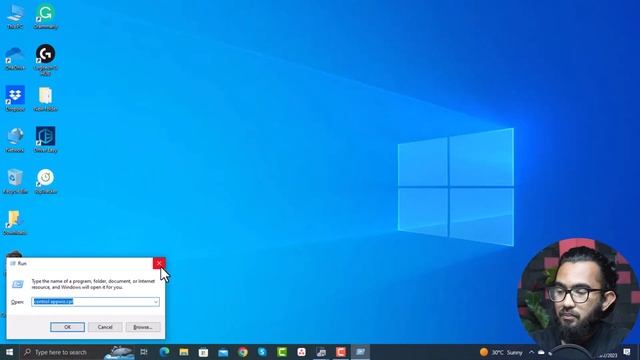640x360 pixels.
Task: Select the Logitech G HUB desktop icon
Action: (x=45, y=60)
